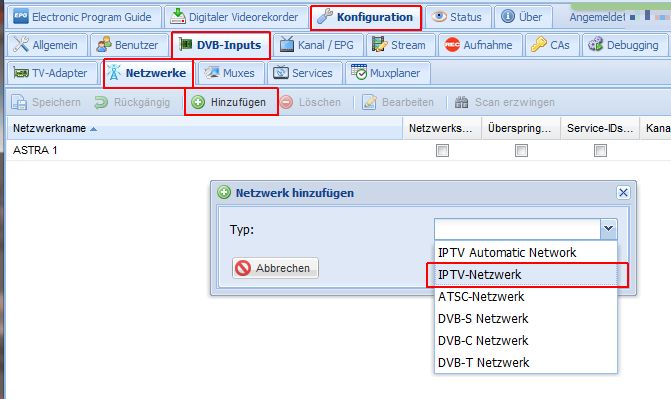Toggle ASTRA 1 Service-IDs checkbox
The image size is (671, 399).
600,151
